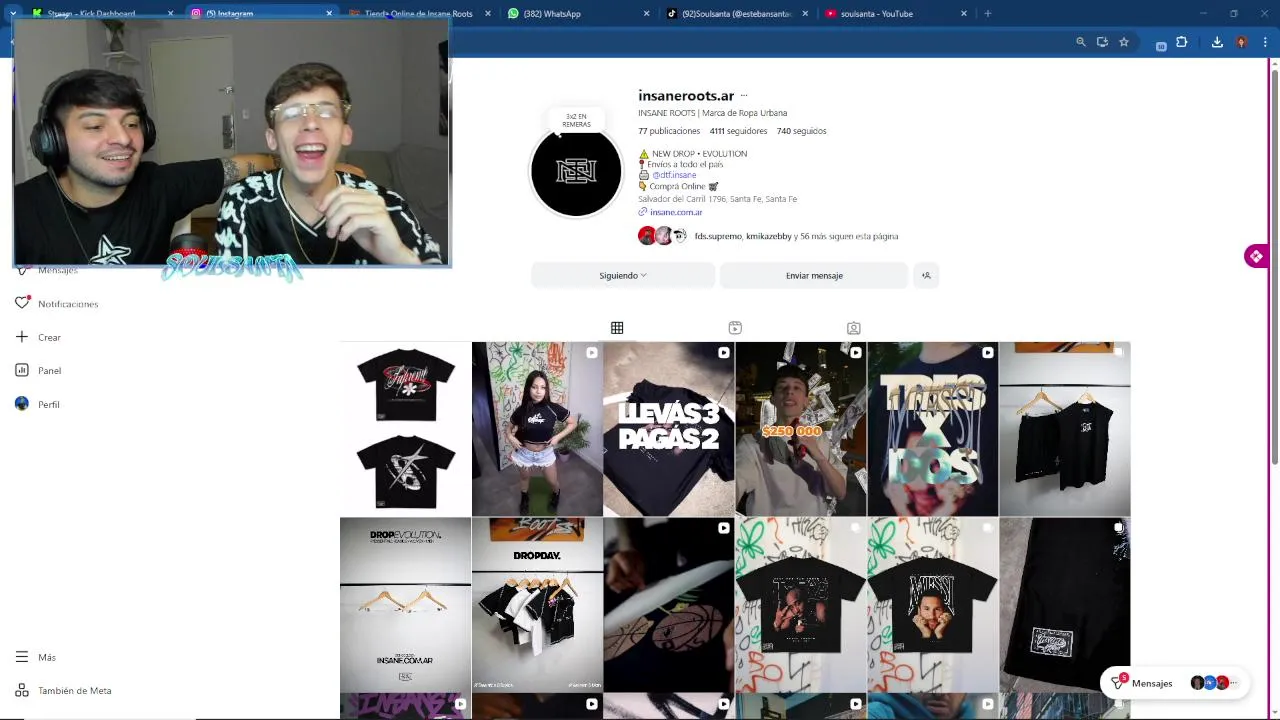Screen dimensions: 1280x720
Task: Click the 3x2 EN REMERAS note bubble
Action: (x=576, y=121)
